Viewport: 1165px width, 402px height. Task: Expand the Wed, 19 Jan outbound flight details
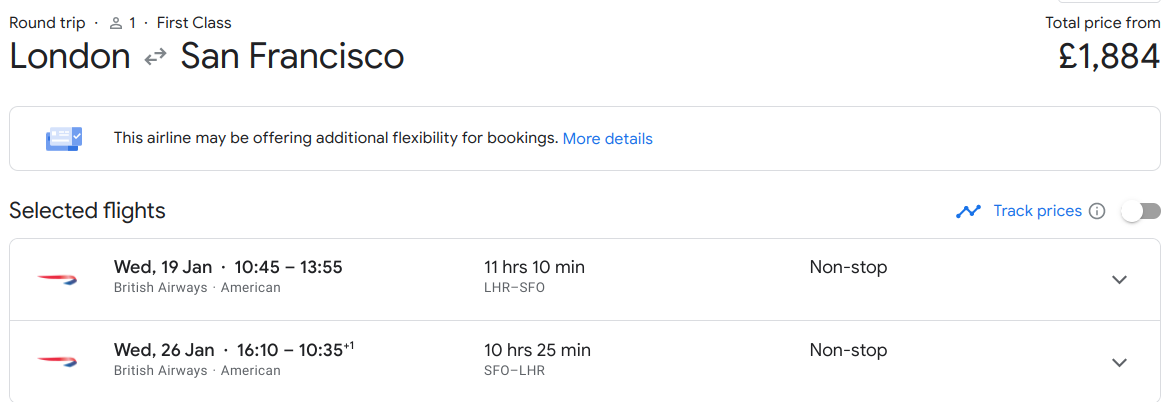(1120, 280)
